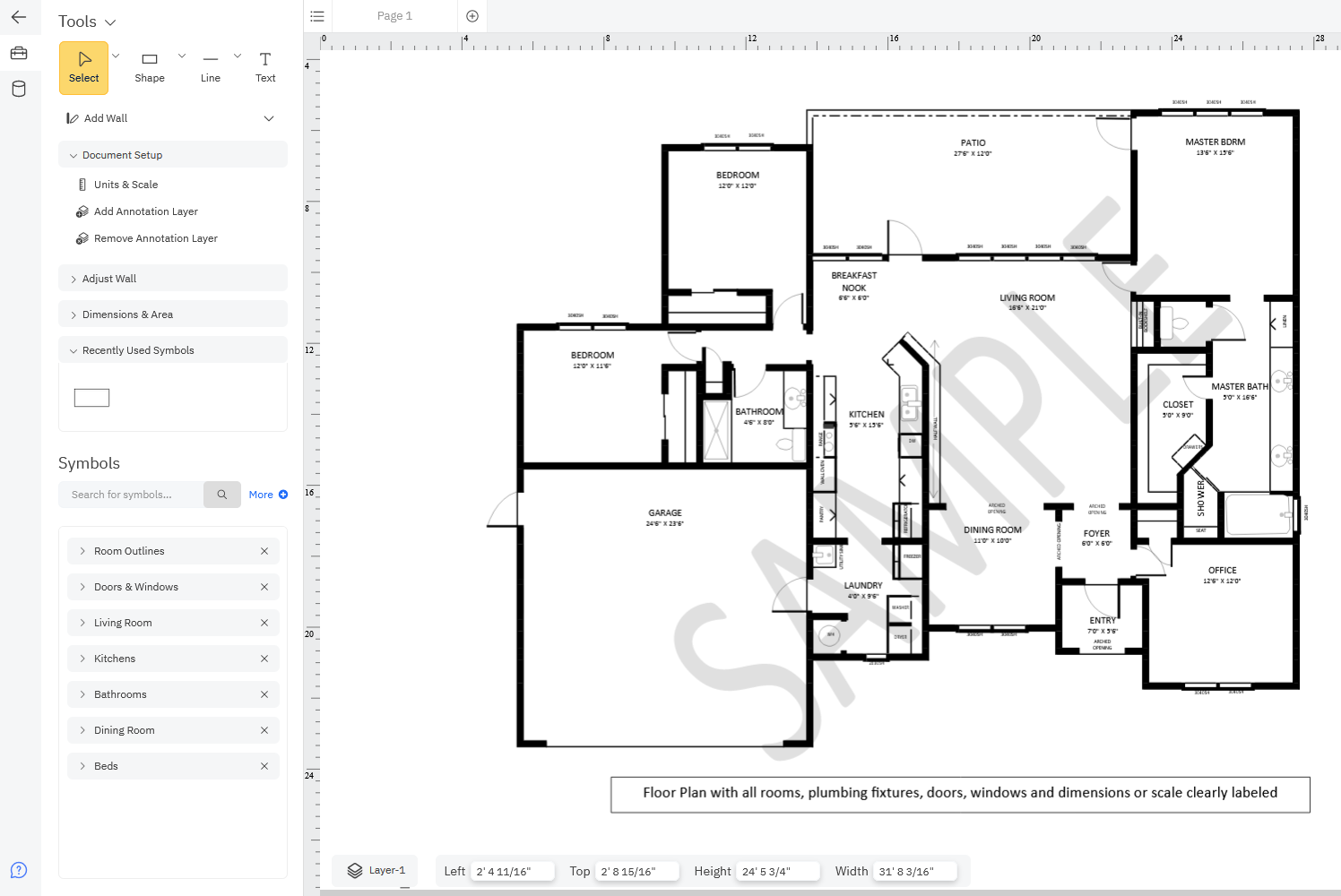Expand the Add Wall dropdown
The image size is (1341, 896).
269,118
